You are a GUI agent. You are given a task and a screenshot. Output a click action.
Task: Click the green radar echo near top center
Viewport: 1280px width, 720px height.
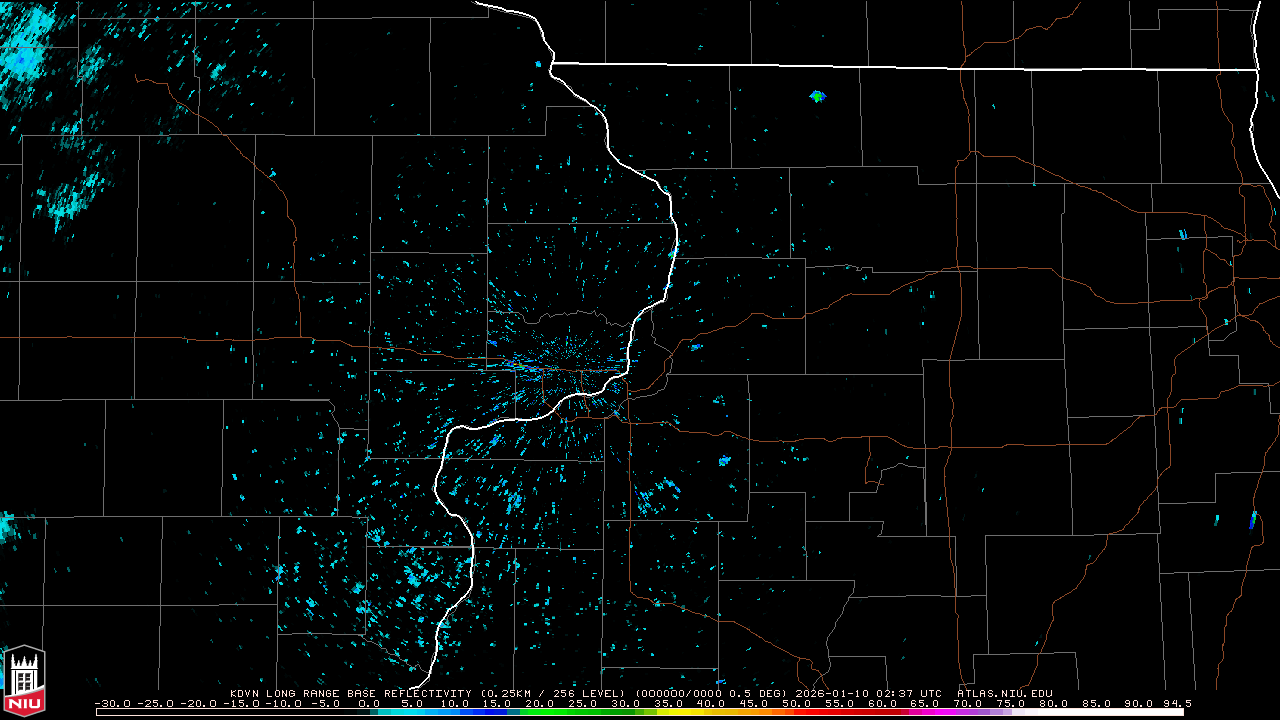[818, 96]
